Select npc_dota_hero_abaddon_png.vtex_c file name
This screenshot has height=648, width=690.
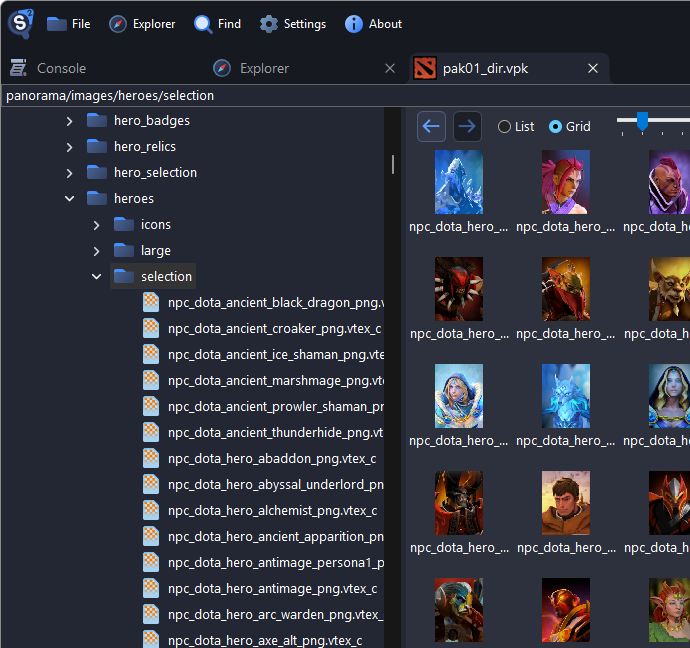pyautogui.click(x=272, y=458)
